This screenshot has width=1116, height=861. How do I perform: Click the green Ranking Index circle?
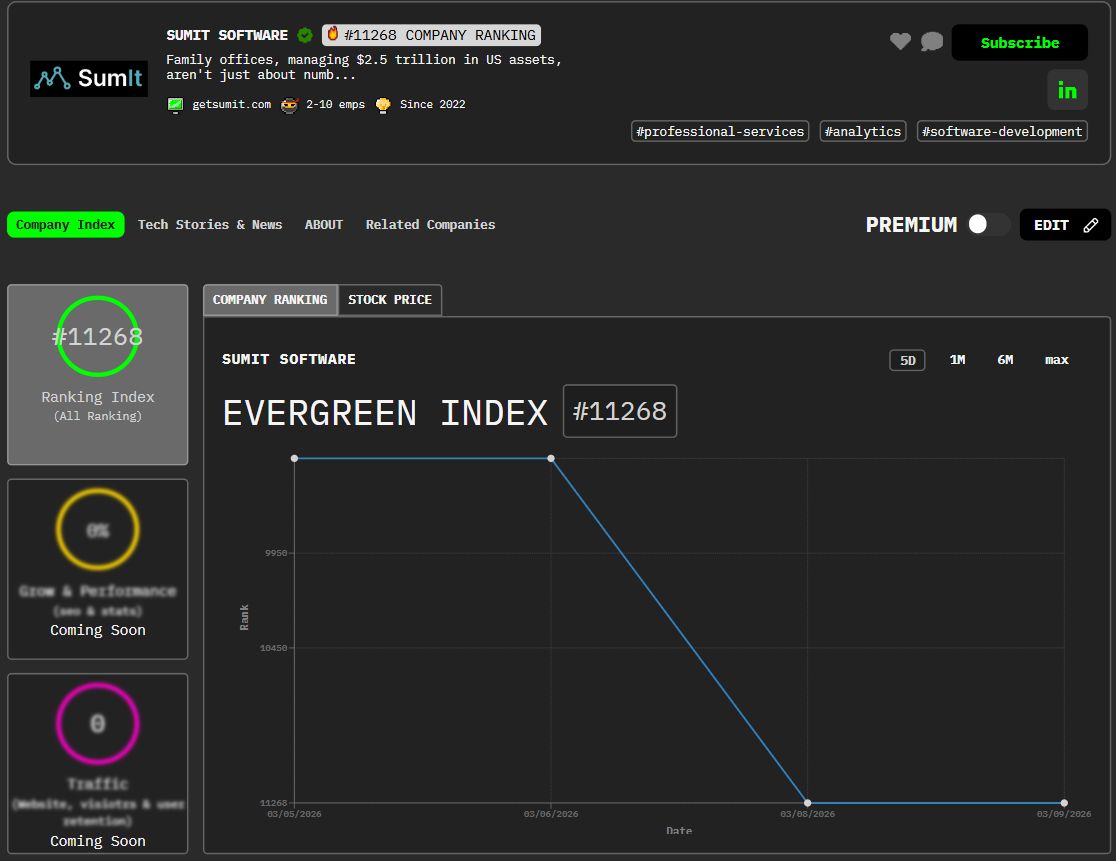(97, 337)
